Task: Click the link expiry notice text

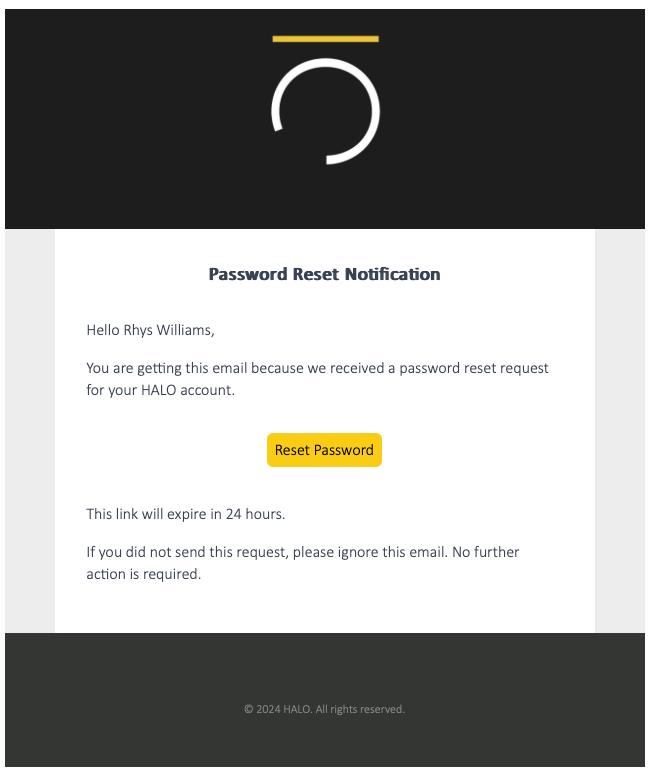Action: coord(185,514)
